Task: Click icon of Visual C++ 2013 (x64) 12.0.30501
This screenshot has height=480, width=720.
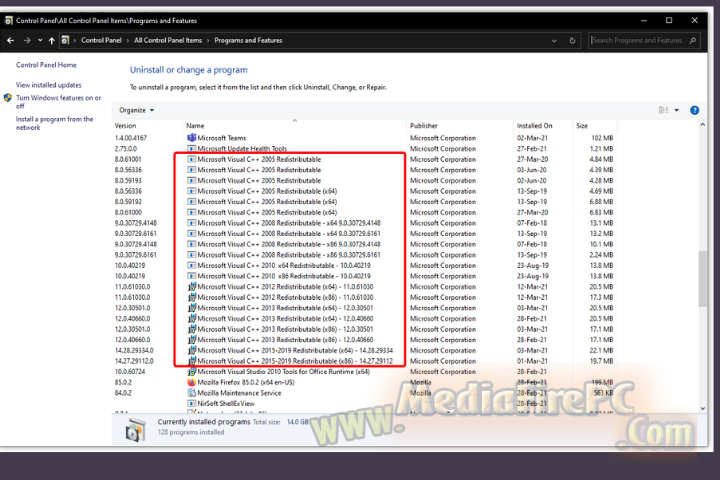Action: (x=191, y=308)
